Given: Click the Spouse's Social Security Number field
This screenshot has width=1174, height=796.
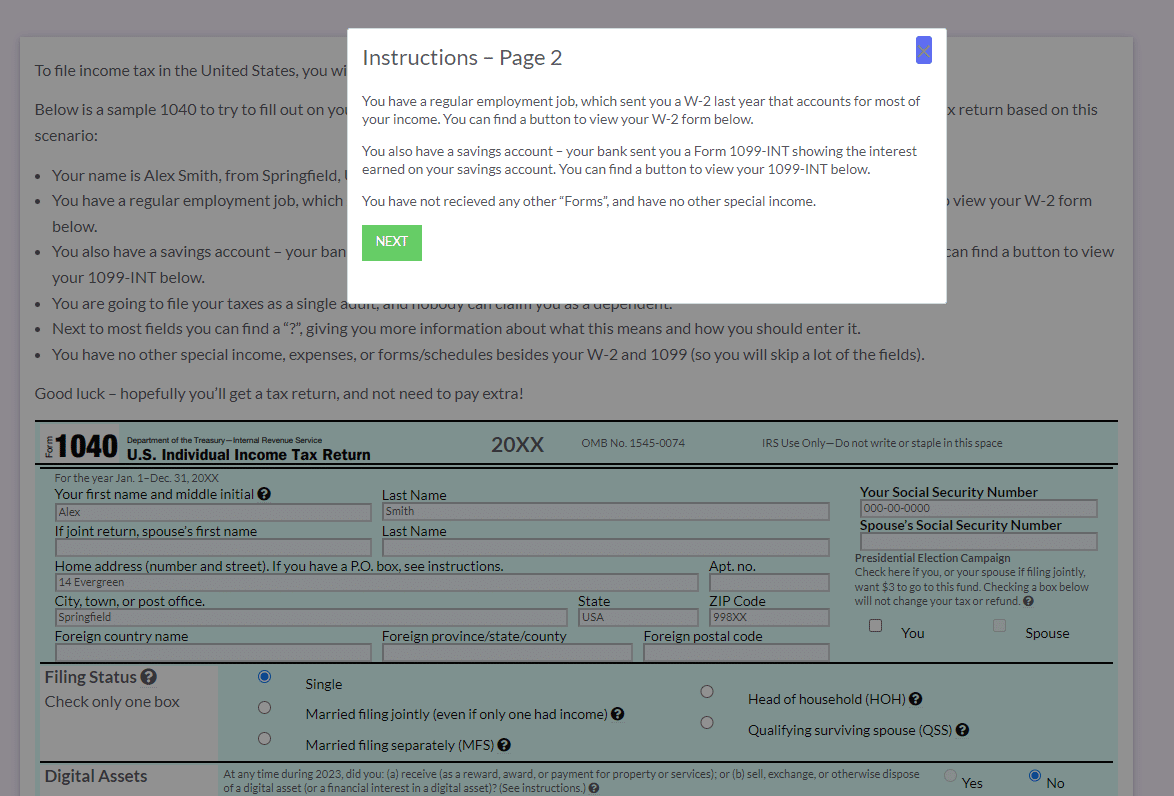Looking at the screenshot, I should click(x=978, y=541).
